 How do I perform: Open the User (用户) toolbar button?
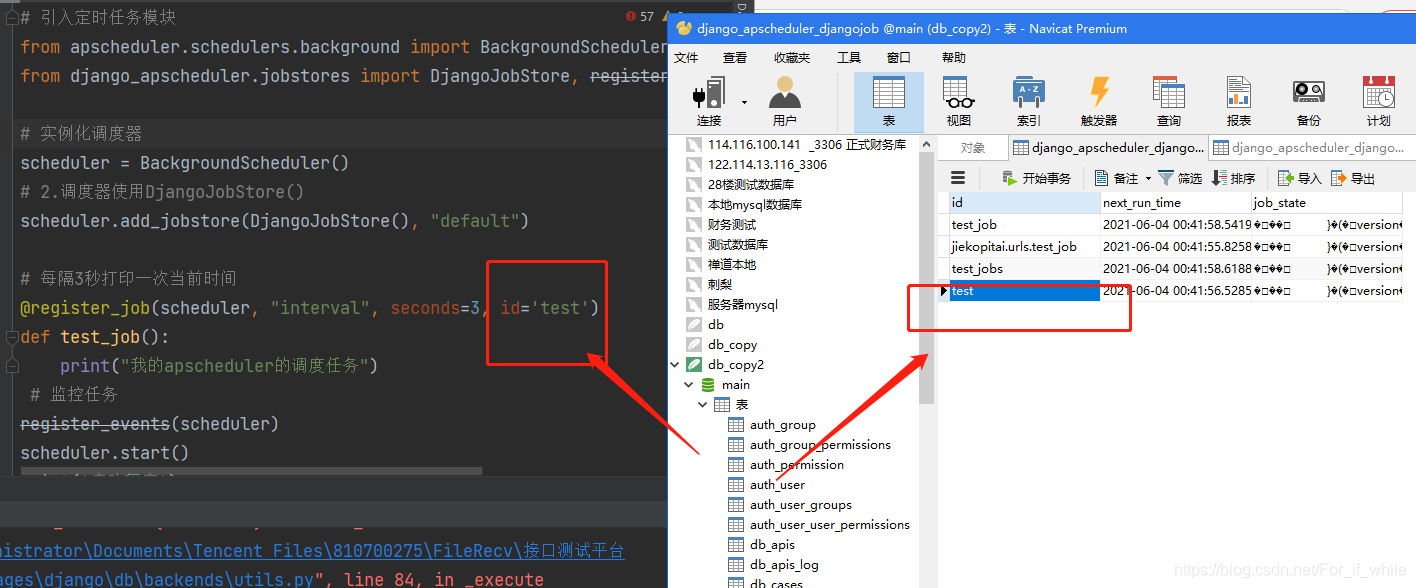coord(785,102)
